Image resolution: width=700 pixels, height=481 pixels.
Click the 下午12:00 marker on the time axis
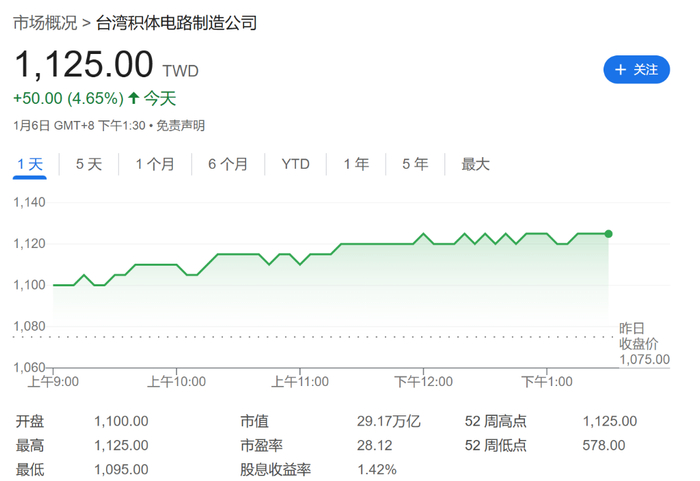click(x=423, y=381)
